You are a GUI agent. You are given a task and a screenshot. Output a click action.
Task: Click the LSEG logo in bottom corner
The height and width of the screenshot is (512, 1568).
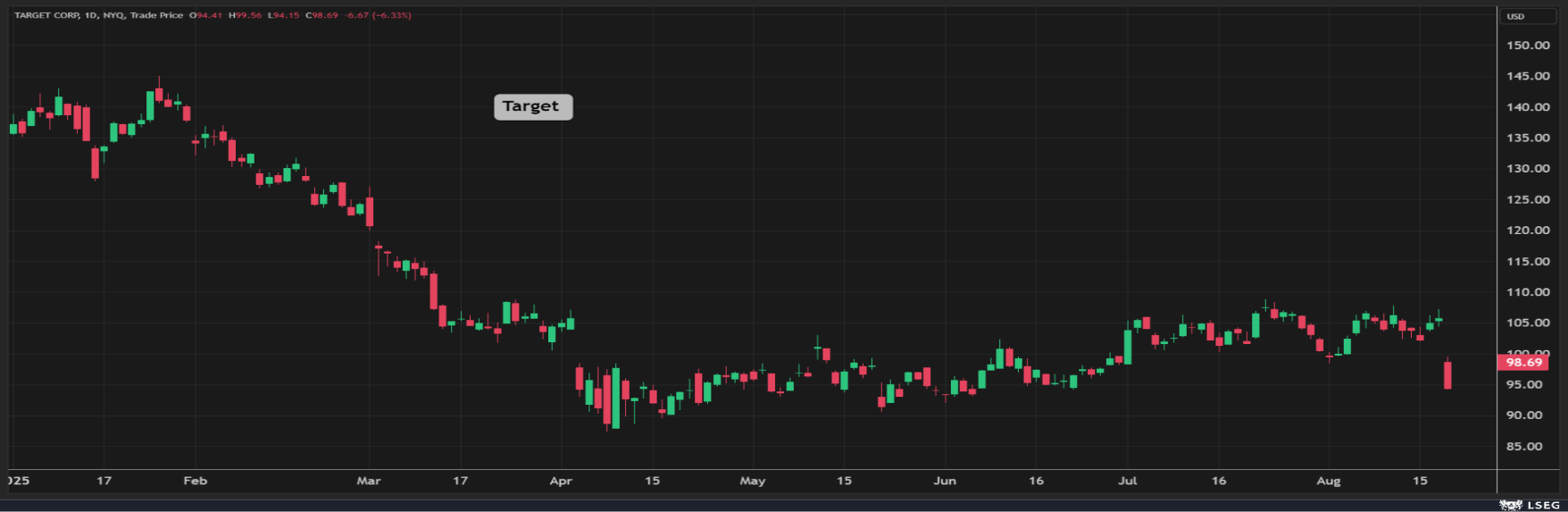click(1529, 505)
